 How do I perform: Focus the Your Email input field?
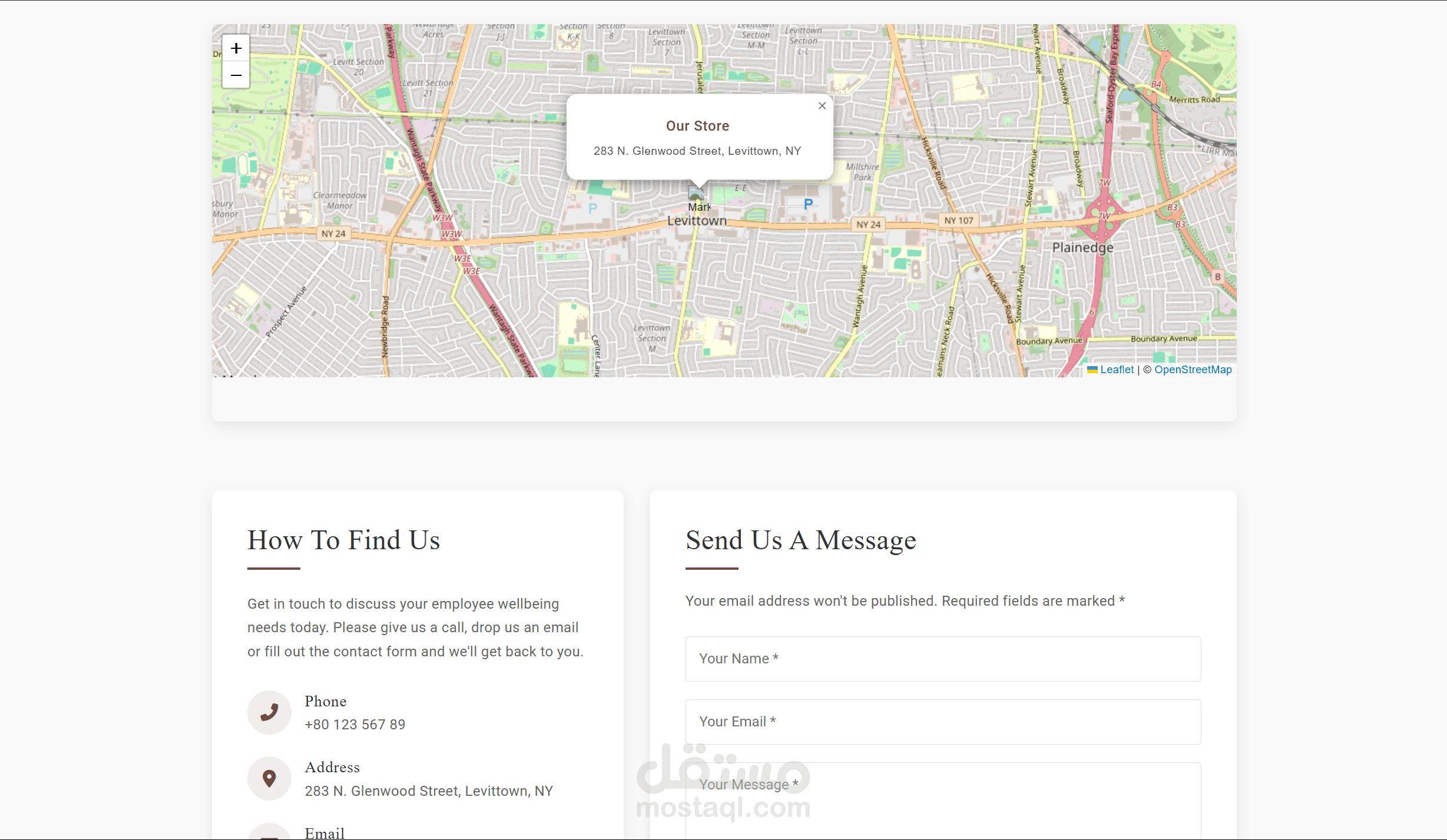point(943,722)
